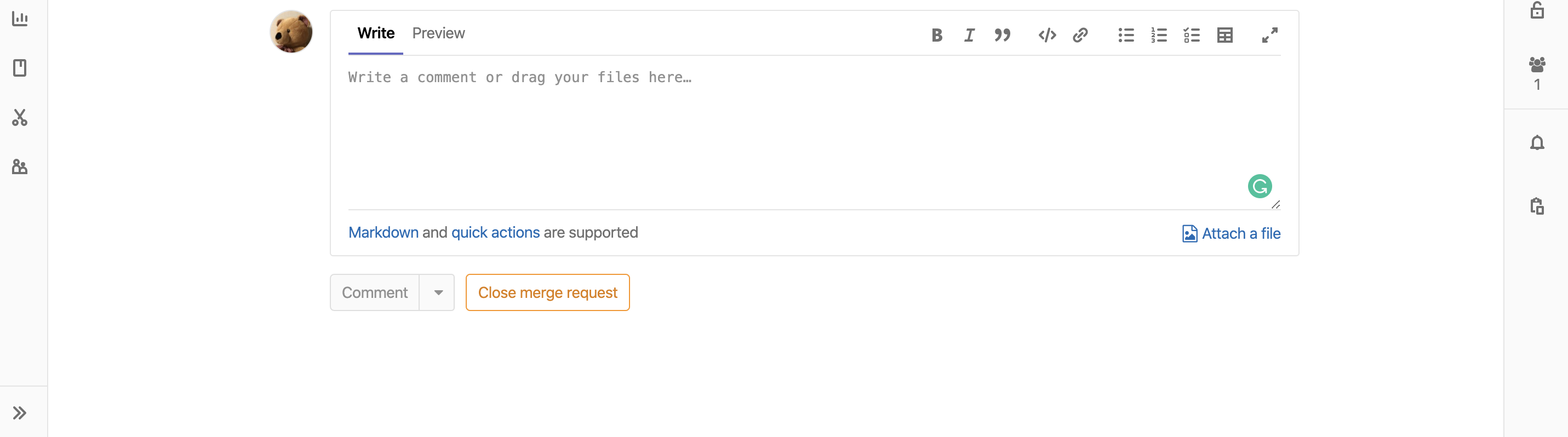Add a task list
The height and width of the screenshot is (437, 1568).
point(1192,35)
